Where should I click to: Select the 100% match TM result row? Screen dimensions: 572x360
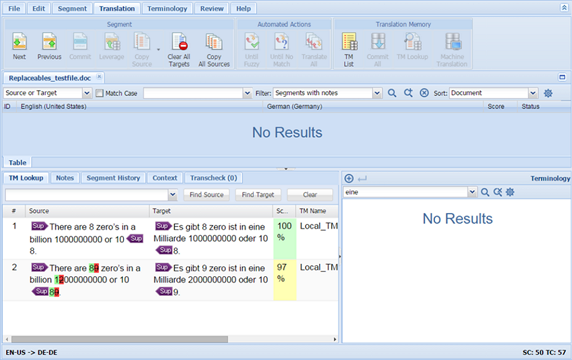(x=171, y=239)
